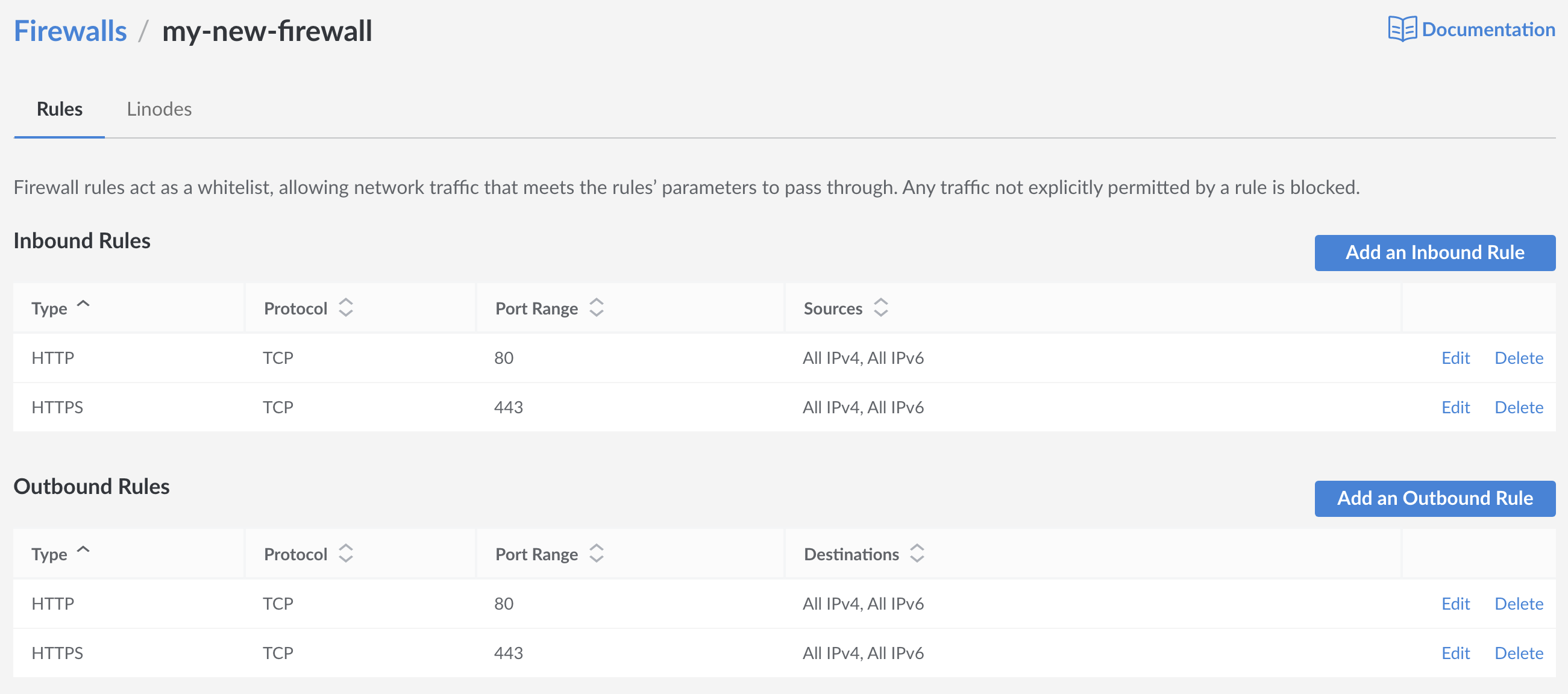
Task: Click Add an Inbound Rule button
Action: tap(1434, 252)
